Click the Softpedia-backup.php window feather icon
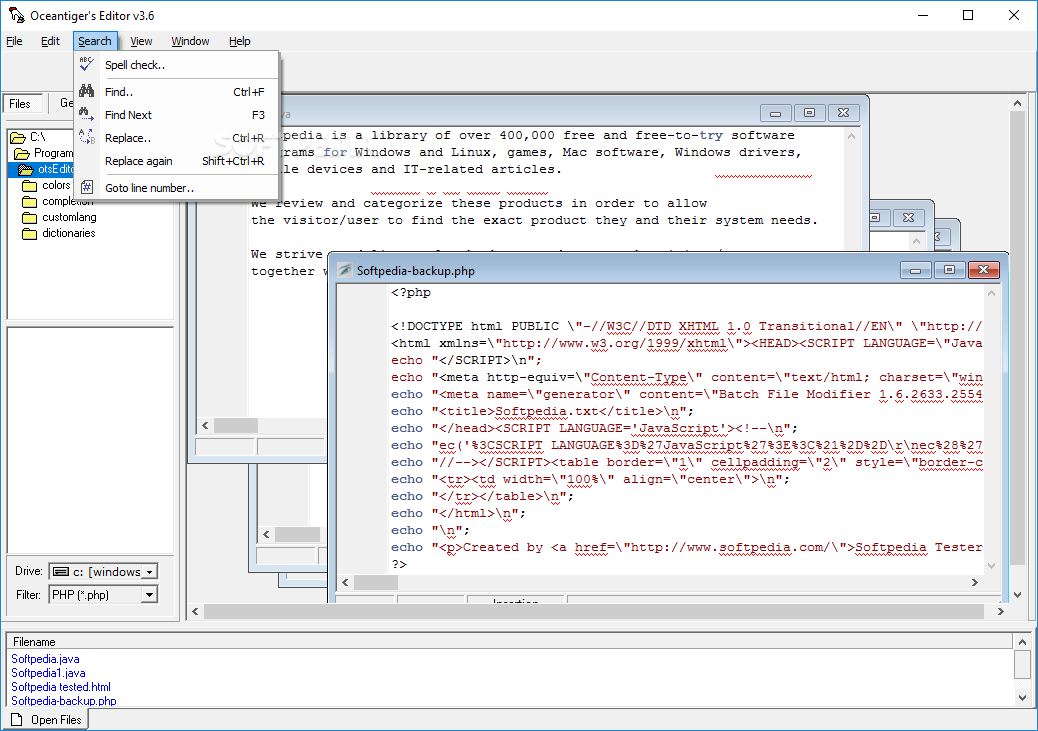The height and width of the screenshot is (731, 1038). click(345, 270)
